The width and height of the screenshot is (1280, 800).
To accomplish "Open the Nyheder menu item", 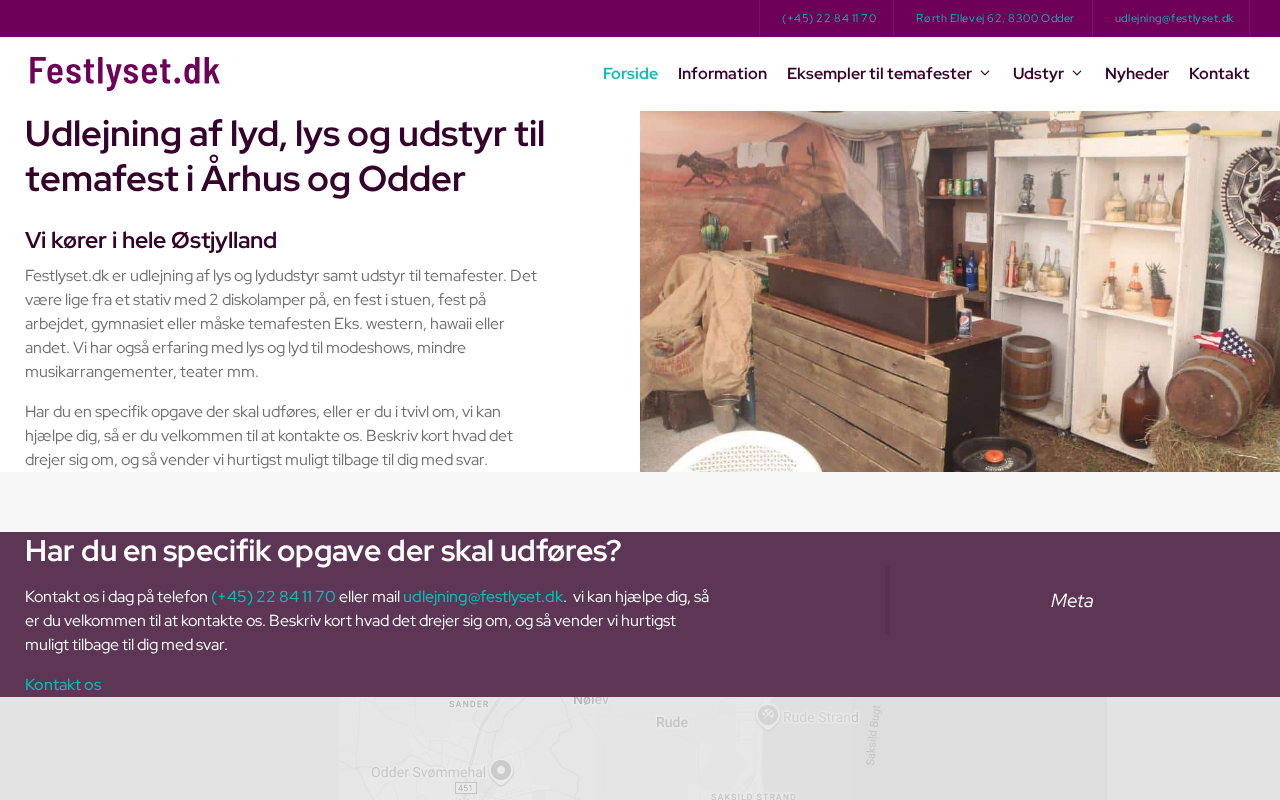I will (x=1137, y=73).
